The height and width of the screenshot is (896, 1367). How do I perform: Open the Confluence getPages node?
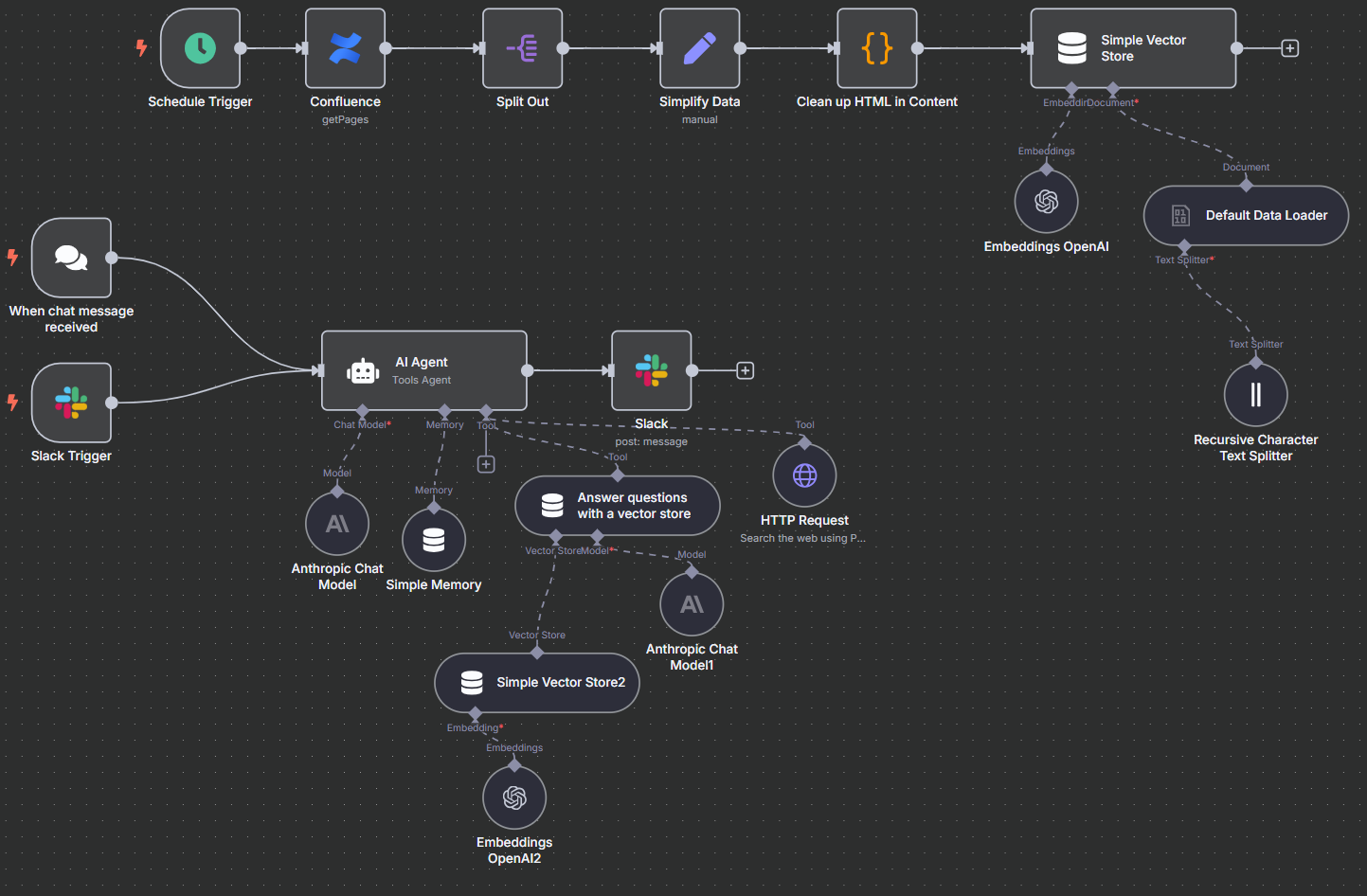click(345, 48)
